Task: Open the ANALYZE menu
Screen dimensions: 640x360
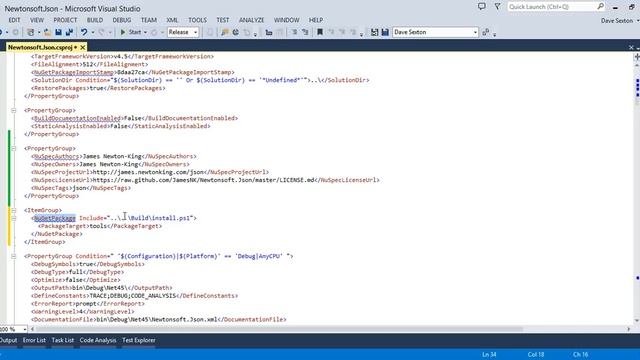Action: (x=251, y=20)
